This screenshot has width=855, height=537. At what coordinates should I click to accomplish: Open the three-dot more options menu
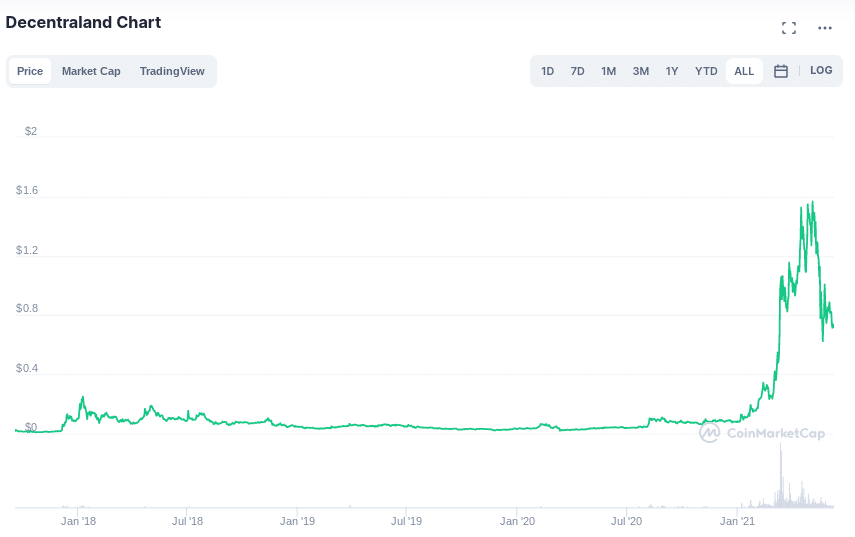[x=824, y=28]
